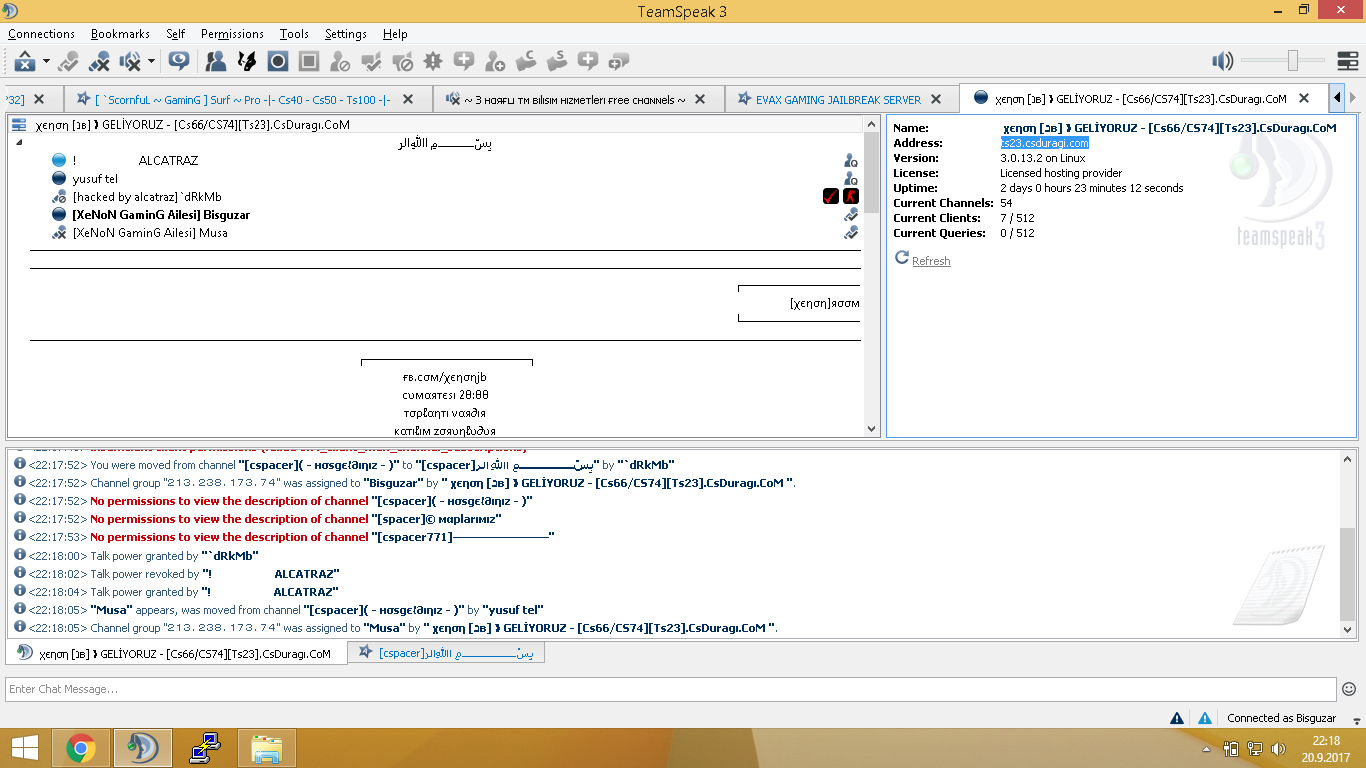Viewport: 1366px width, 768px height.
Task: Click the grey gear-shaped toolbar icon
Action: coord(433,61)
